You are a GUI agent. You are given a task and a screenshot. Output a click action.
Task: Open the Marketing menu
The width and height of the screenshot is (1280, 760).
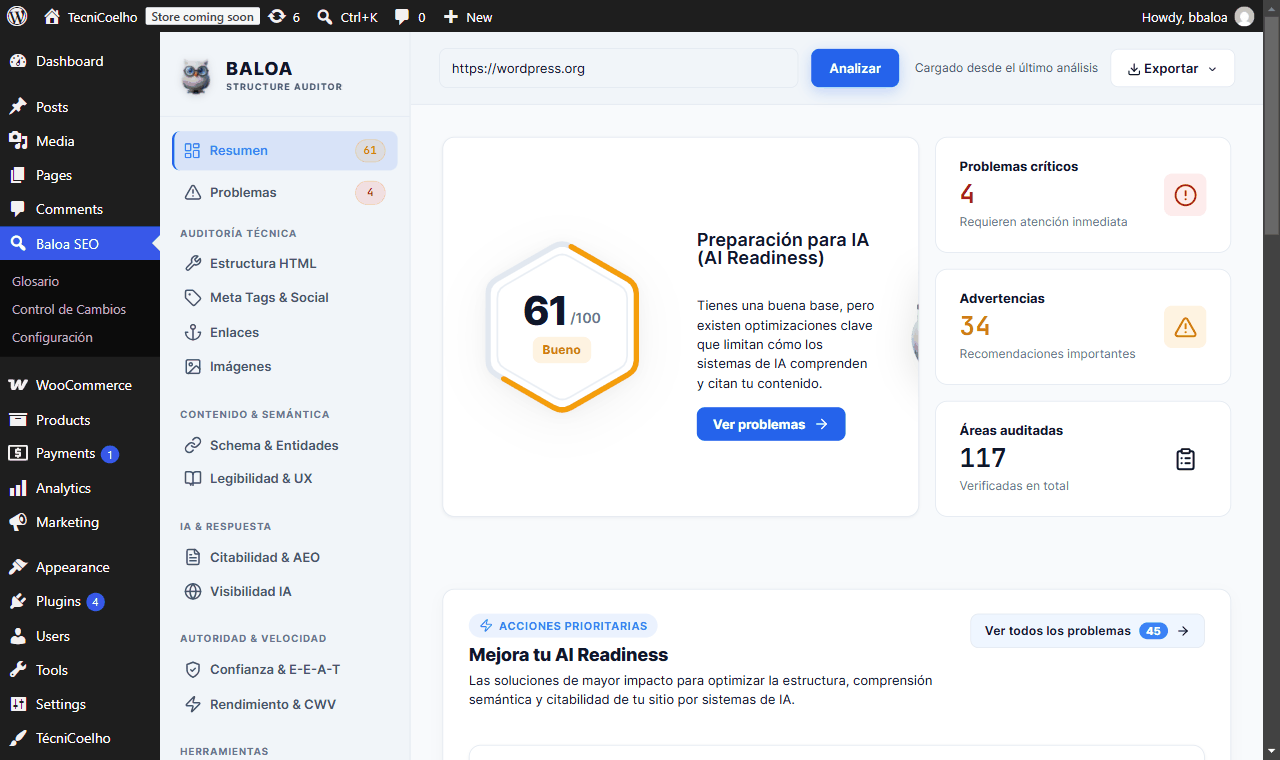(x=80, y=522)
